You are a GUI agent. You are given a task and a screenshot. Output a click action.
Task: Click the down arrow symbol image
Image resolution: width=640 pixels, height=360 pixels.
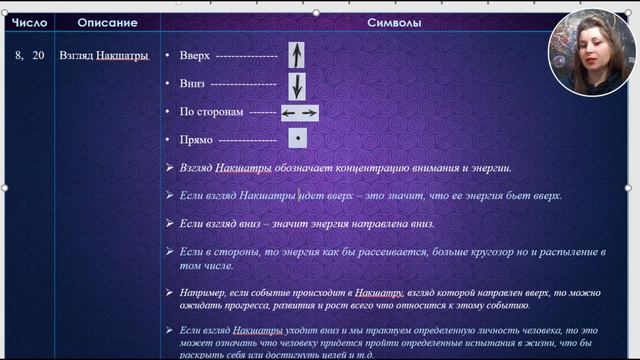coord(297,86)
